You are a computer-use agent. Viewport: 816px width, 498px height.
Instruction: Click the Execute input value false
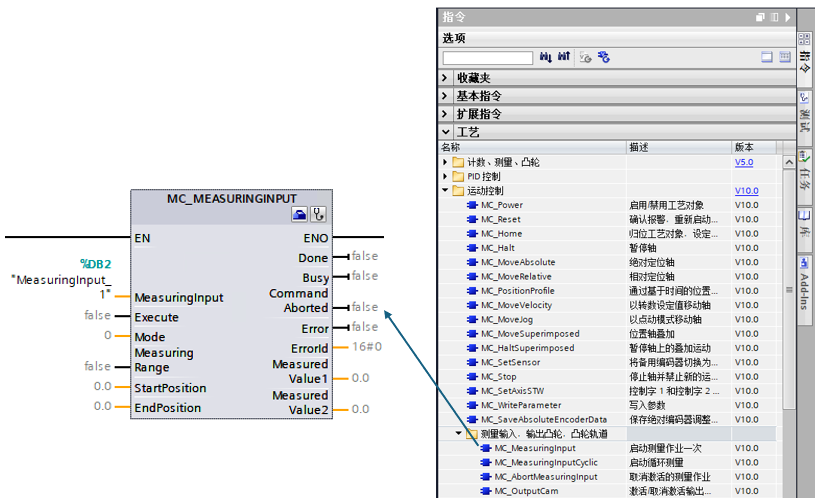tap(97, 315)
